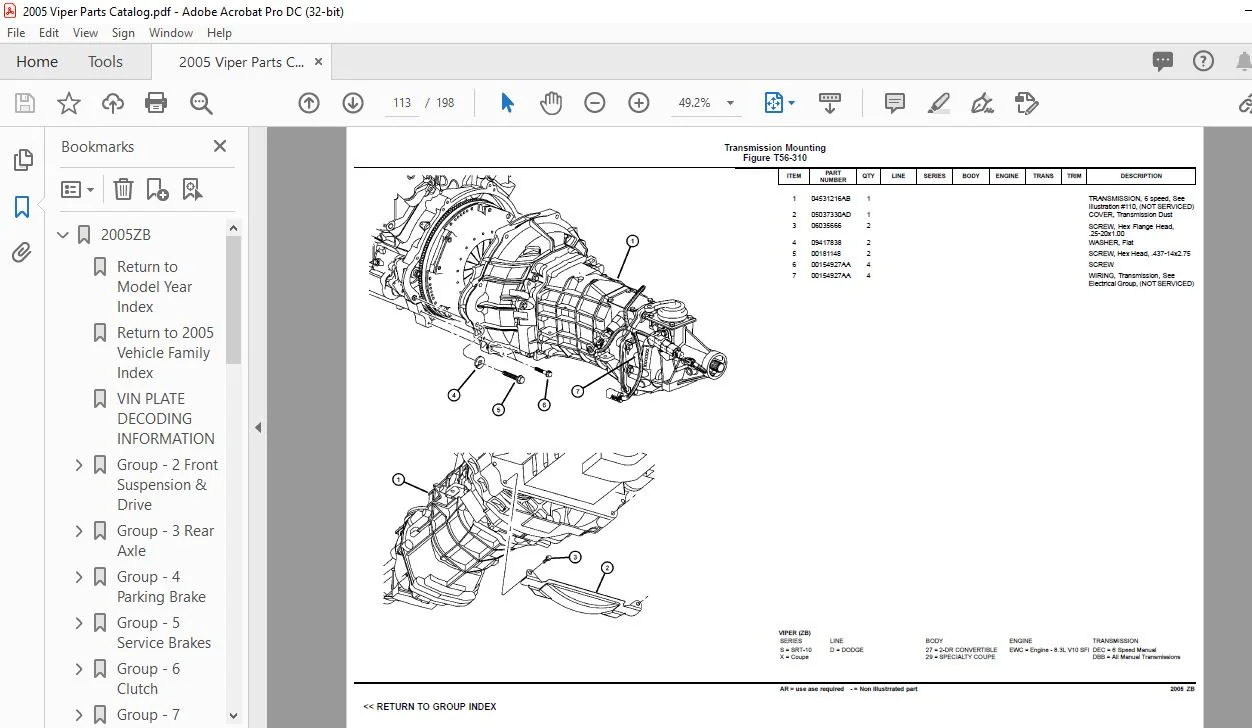Click the bookmarks panel scroll-down arrow
The width and height of the screenshot is (1252, 728).
click(234, 715)
